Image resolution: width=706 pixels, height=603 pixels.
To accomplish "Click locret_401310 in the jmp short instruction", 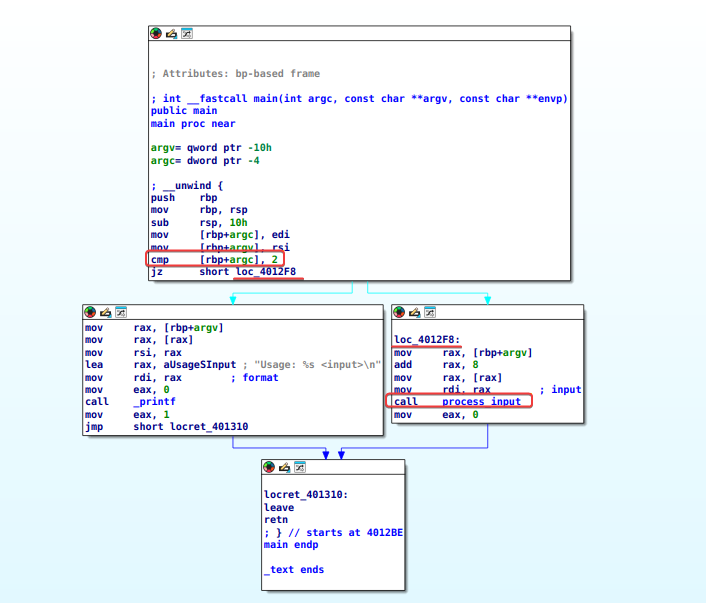I will click(209, 426).
